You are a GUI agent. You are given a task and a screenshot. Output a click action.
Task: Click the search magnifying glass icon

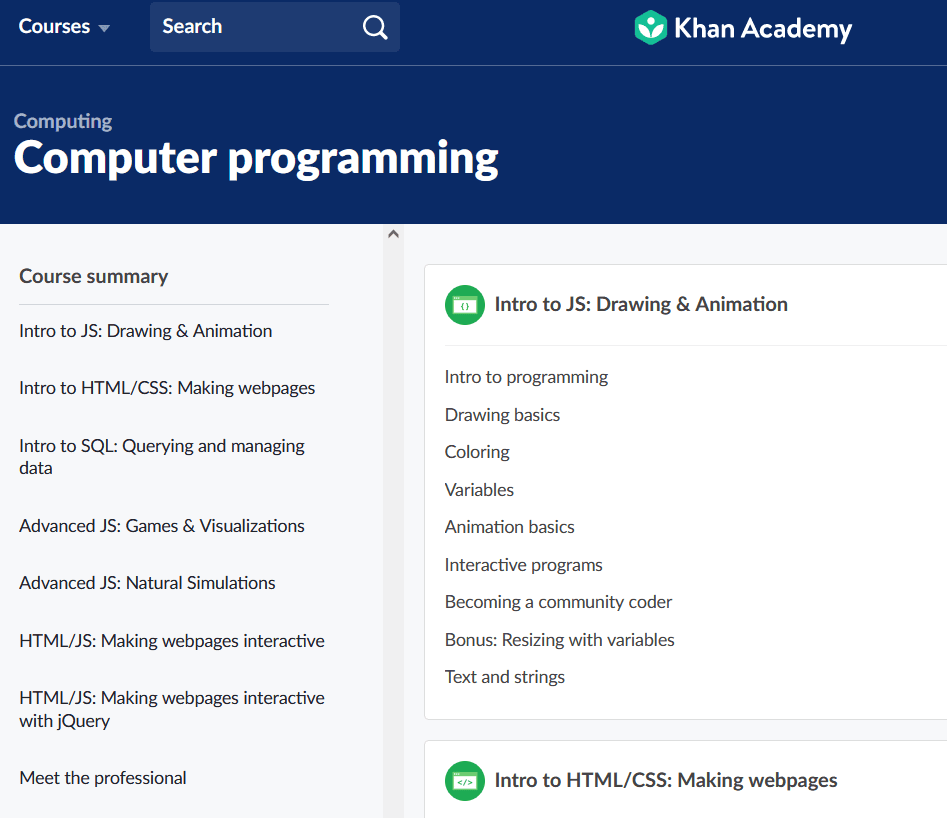(375, 27)
